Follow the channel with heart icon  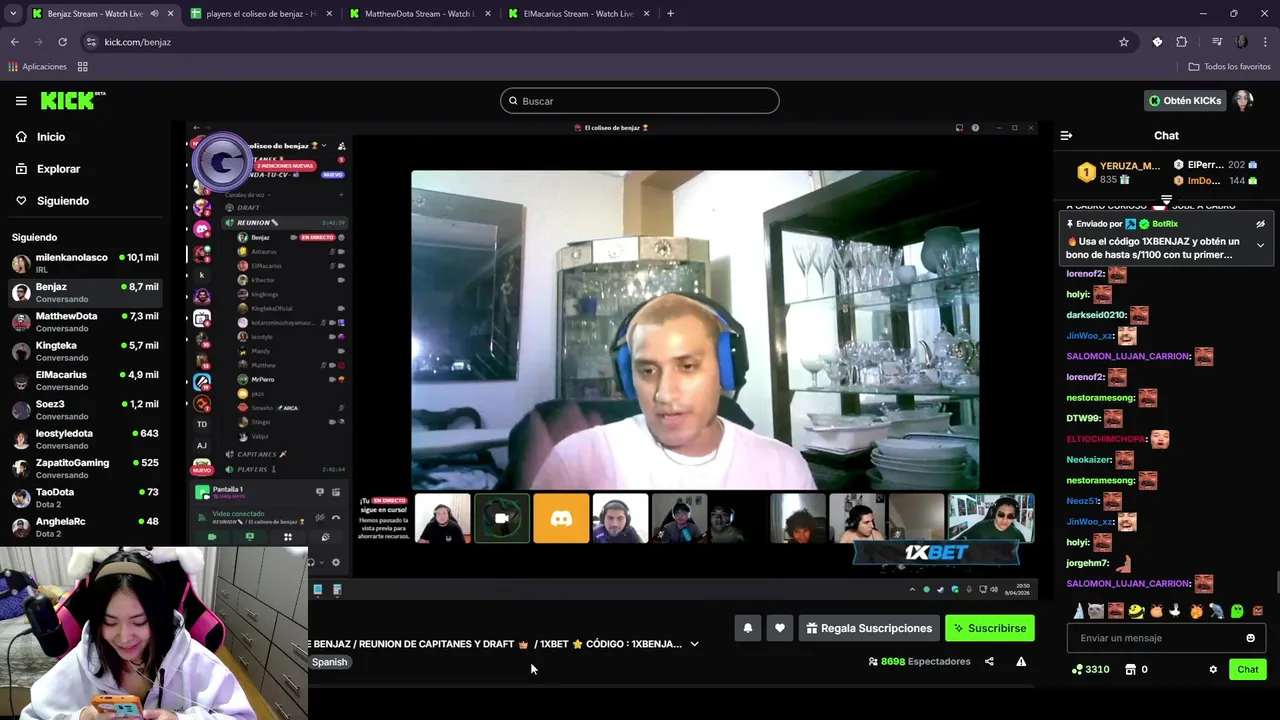click(780, 628)
